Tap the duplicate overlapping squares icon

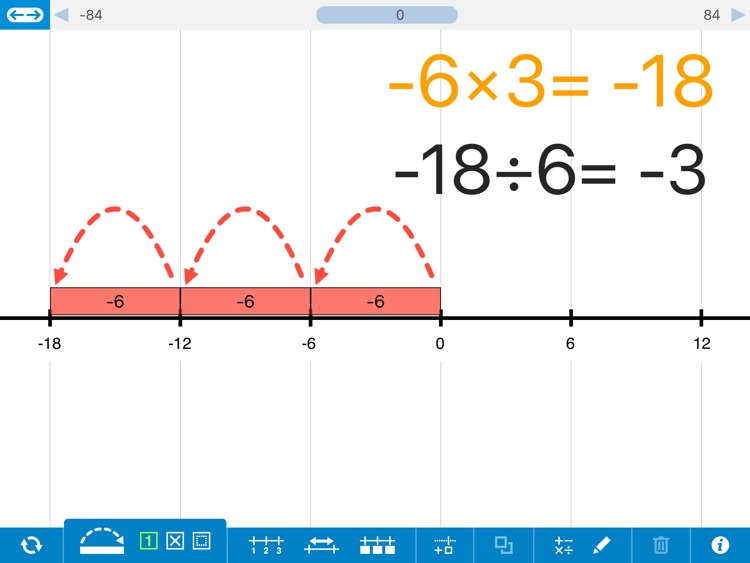click(x=504, y=545)
